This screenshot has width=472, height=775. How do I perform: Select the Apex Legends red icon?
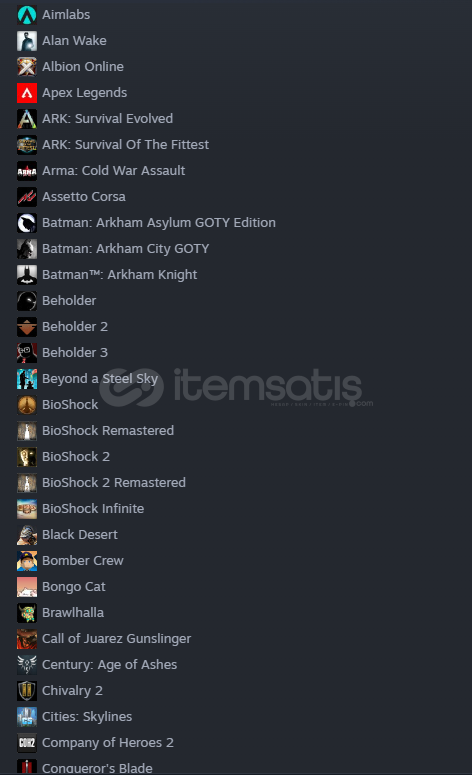(x=27, y=93)
